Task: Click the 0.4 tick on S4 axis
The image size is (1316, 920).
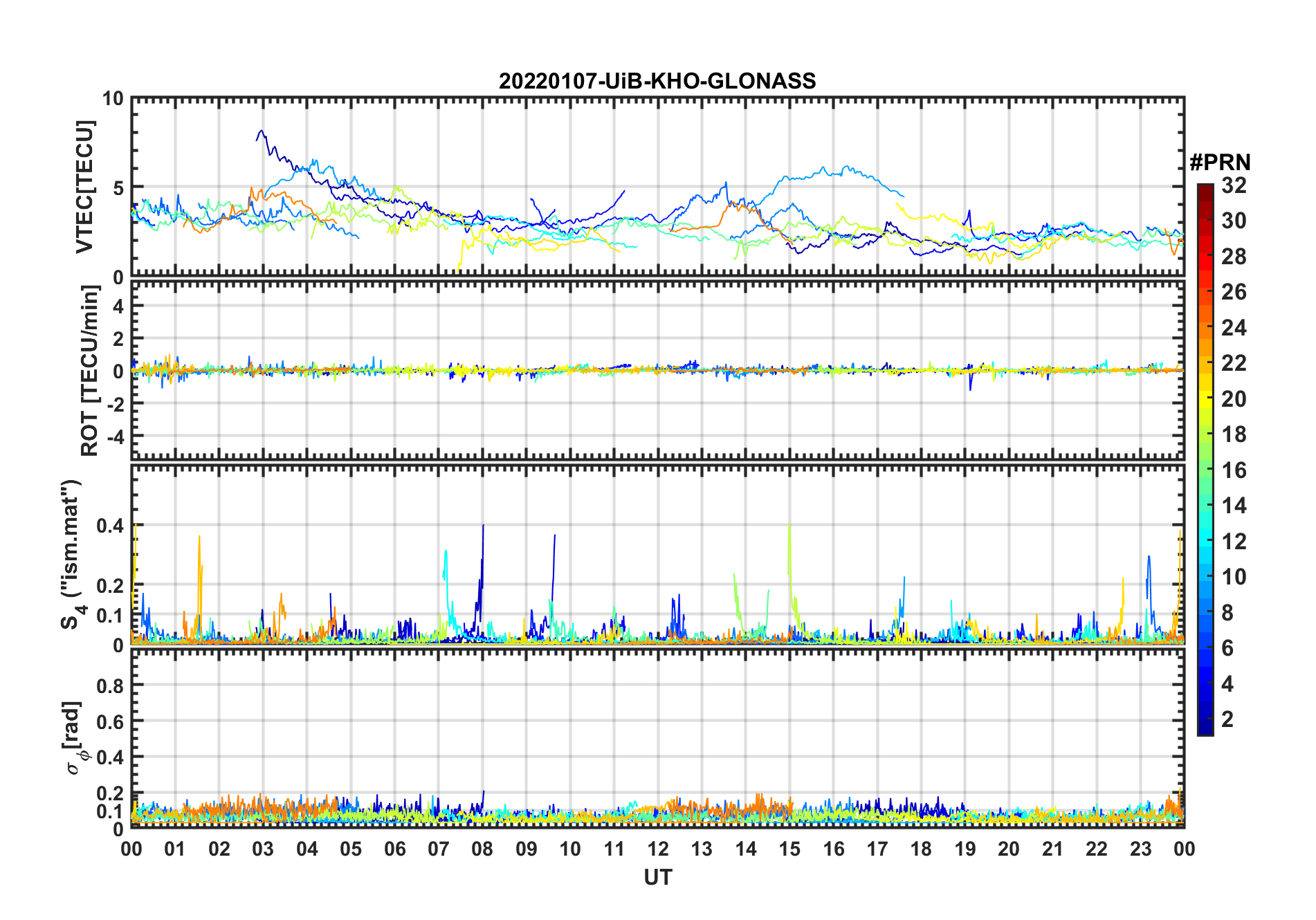Action: coord(110,526)
